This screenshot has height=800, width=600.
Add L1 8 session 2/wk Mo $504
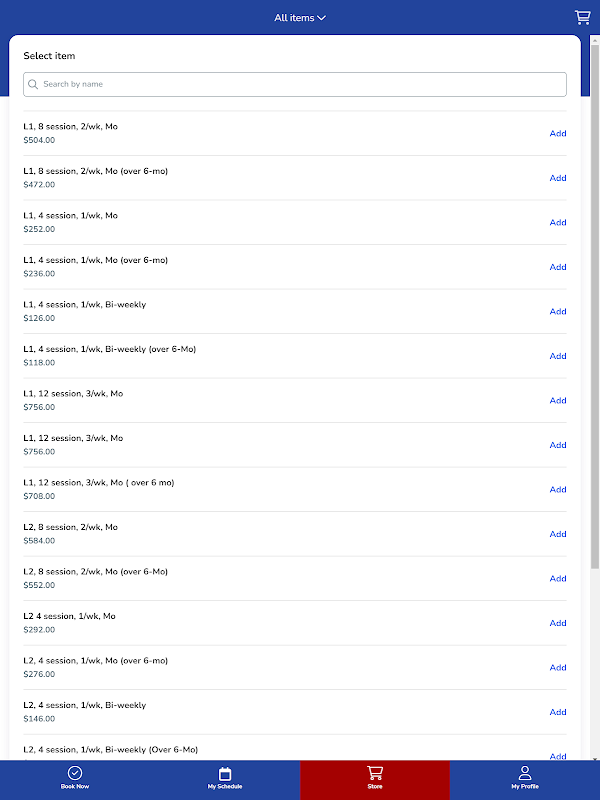(x=558, y=133)
